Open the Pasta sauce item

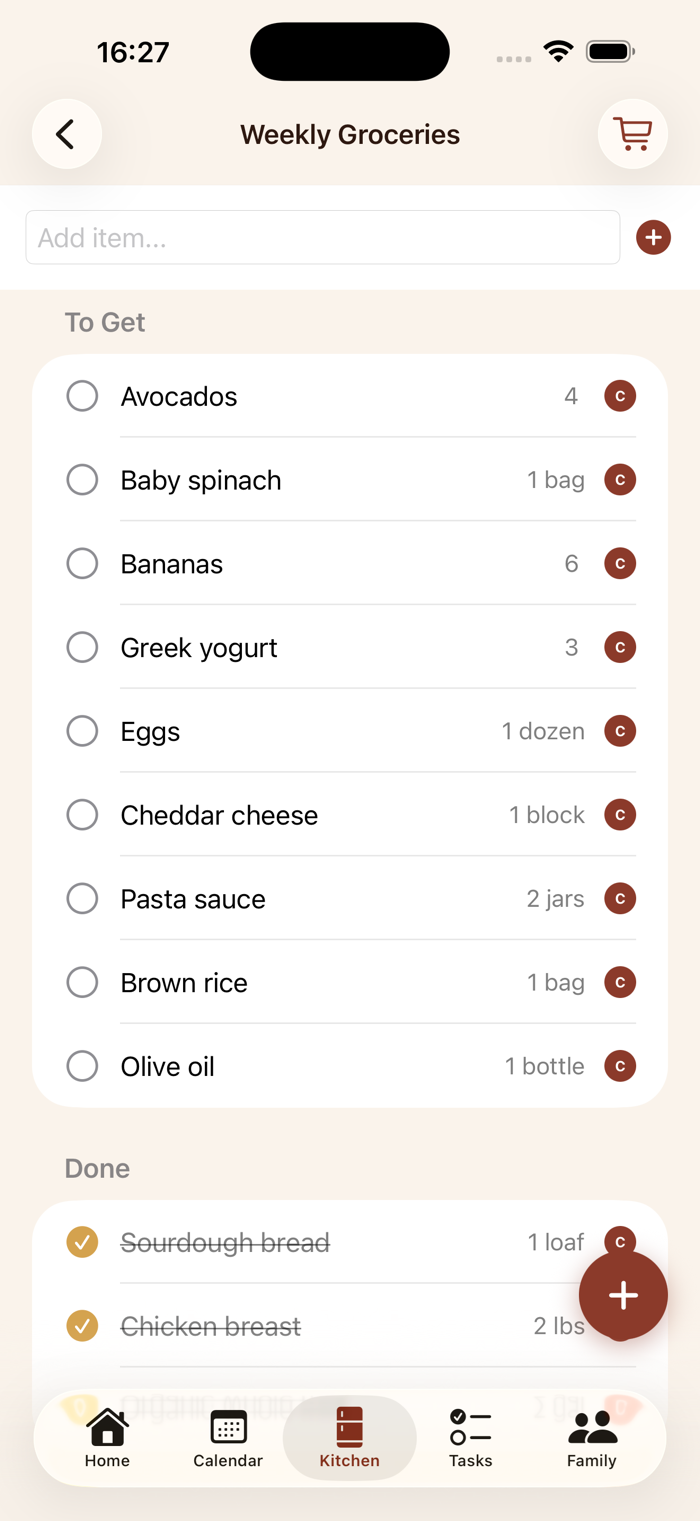coord(193,899)
